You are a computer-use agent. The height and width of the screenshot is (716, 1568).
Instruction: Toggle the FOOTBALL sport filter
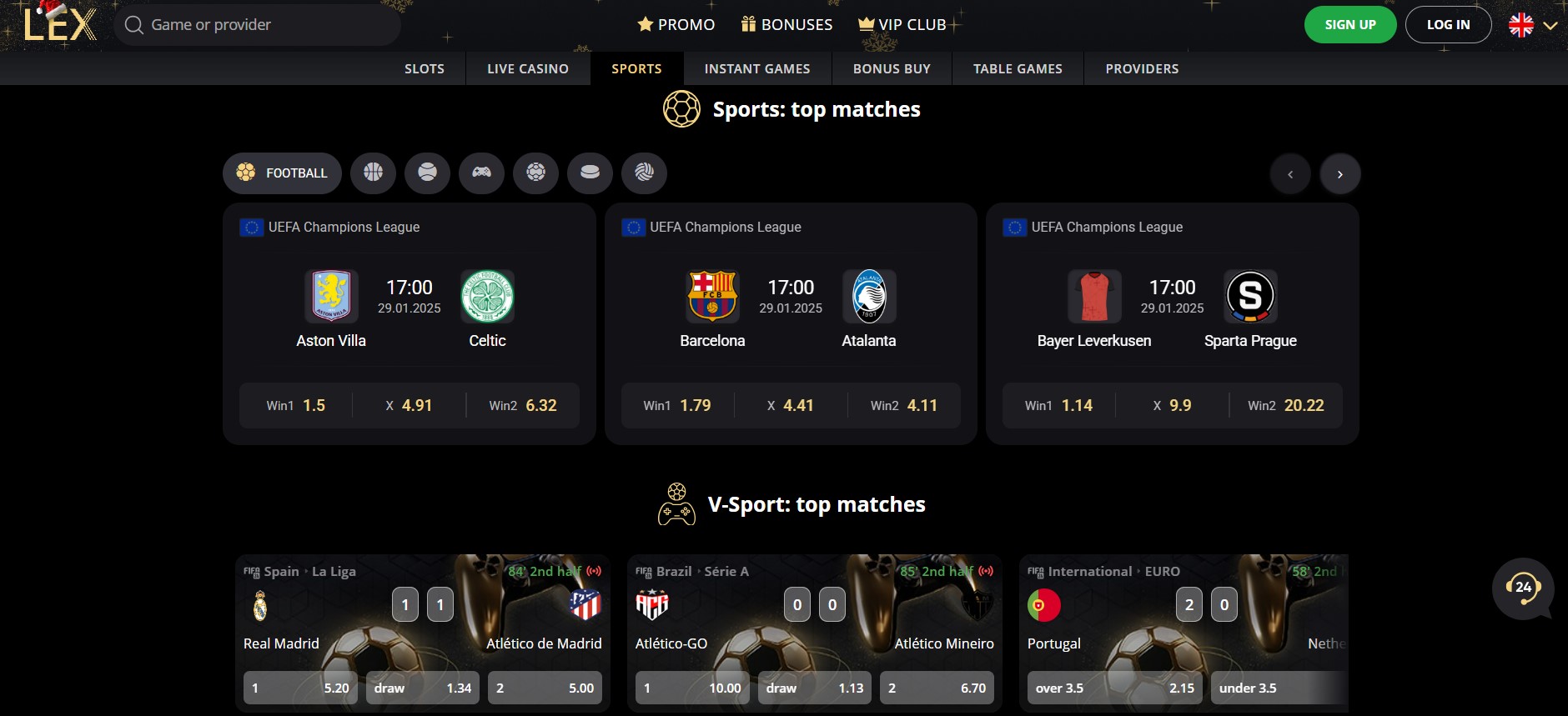tap(282, 173)
